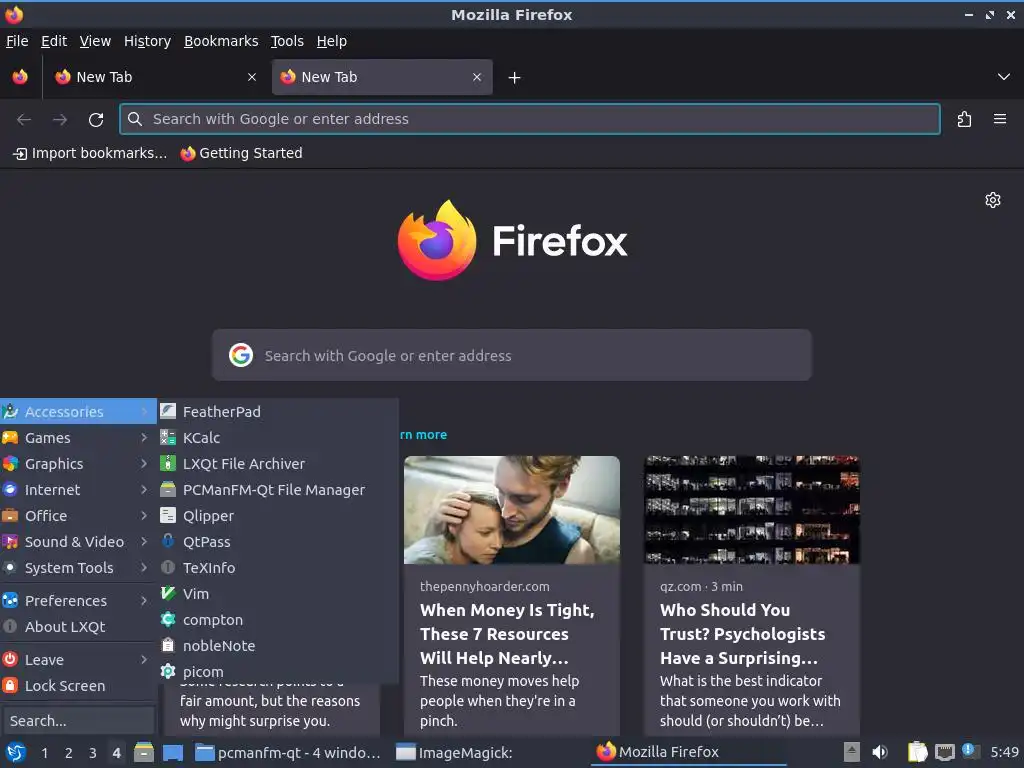
Task: Click the show desktop taskbar icon
Action: click(x=173, y=752)
